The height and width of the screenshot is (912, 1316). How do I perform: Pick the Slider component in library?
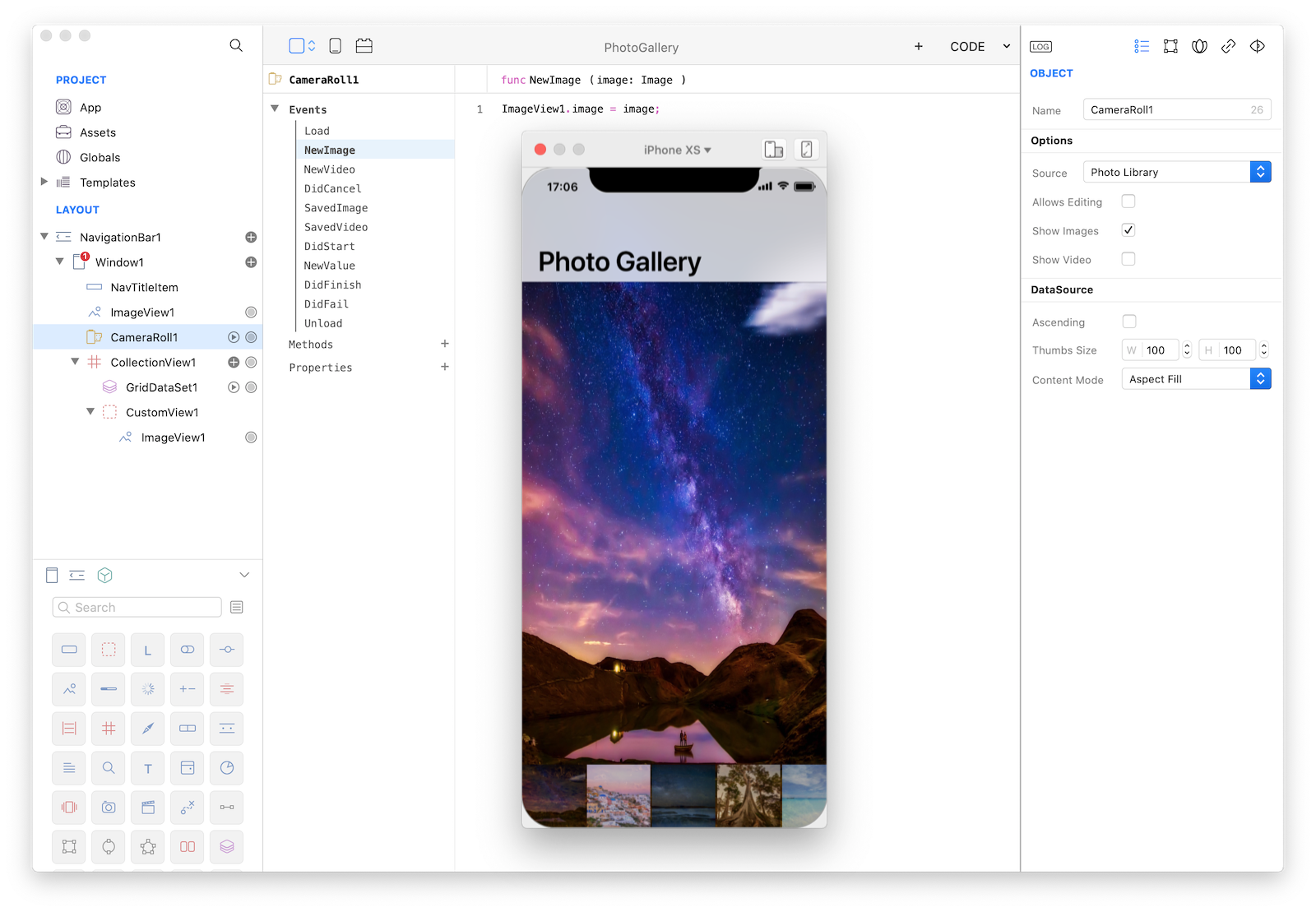pos(227,650)
